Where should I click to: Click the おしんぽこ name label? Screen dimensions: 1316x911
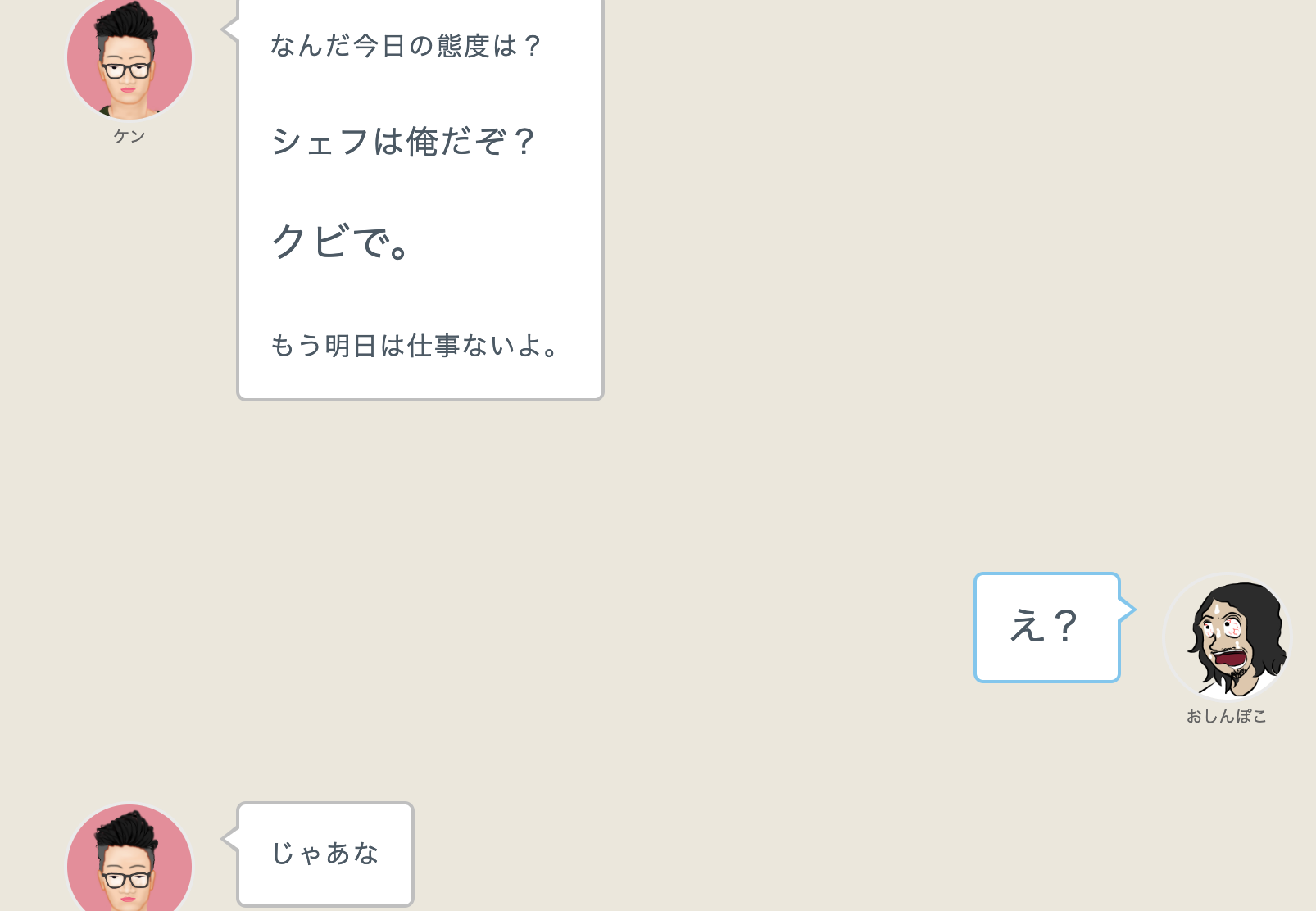coord(1227,716)
